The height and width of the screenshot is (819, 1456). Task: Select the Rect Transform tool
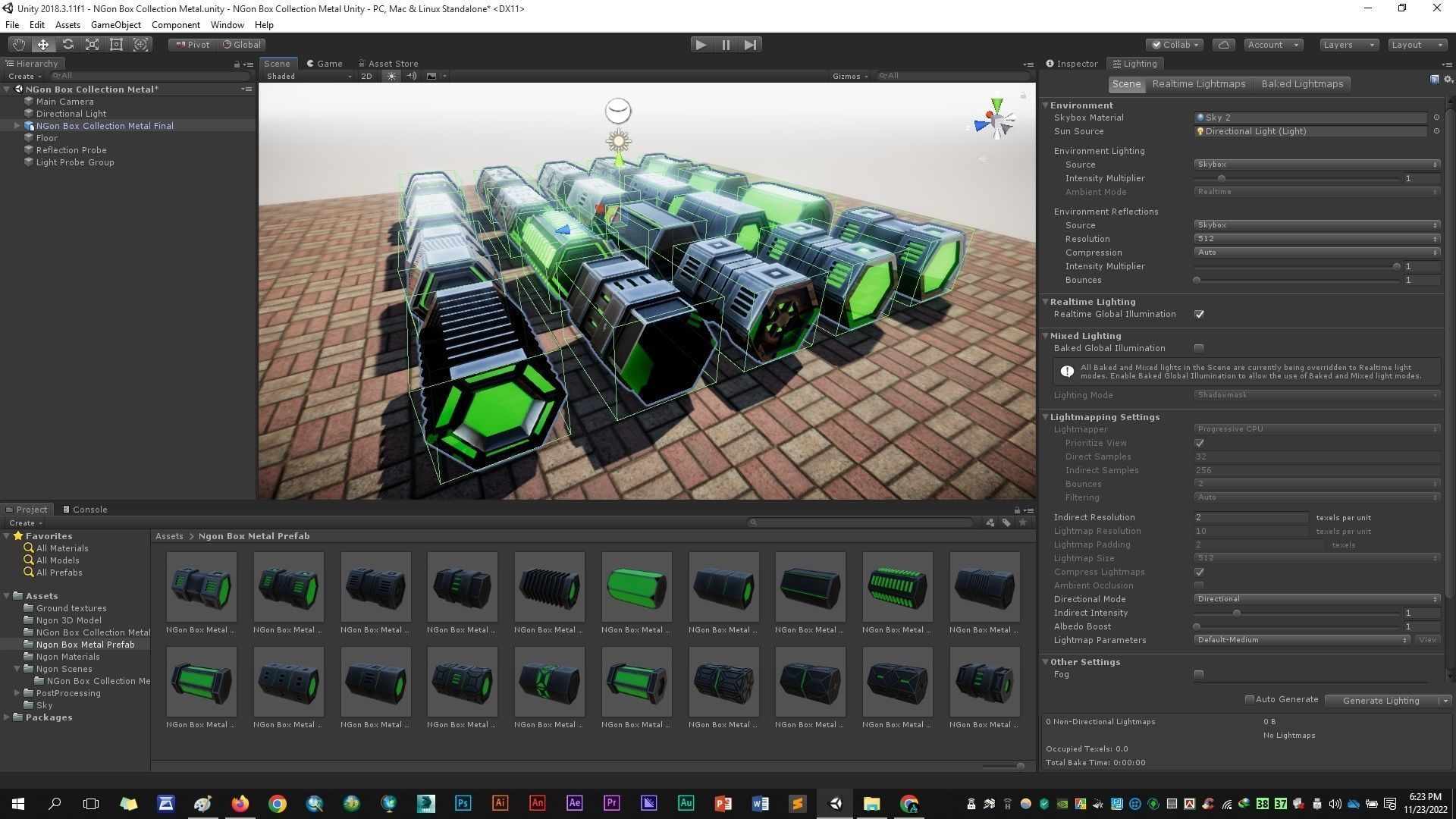pyautogui.click(x=116, y=45)
